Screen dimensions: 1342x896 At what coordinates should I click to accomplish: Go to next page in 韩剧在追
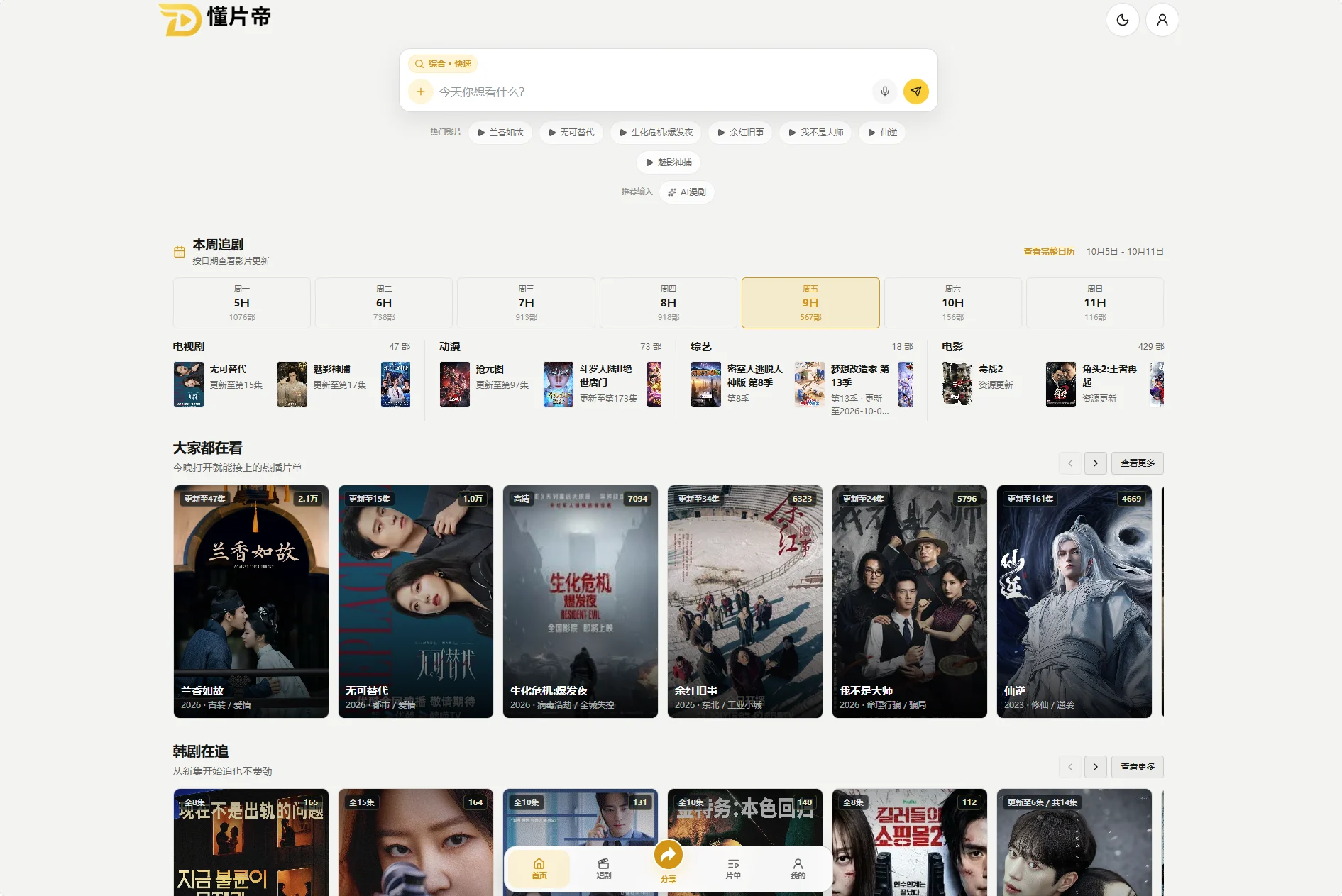pos(1096,767)
